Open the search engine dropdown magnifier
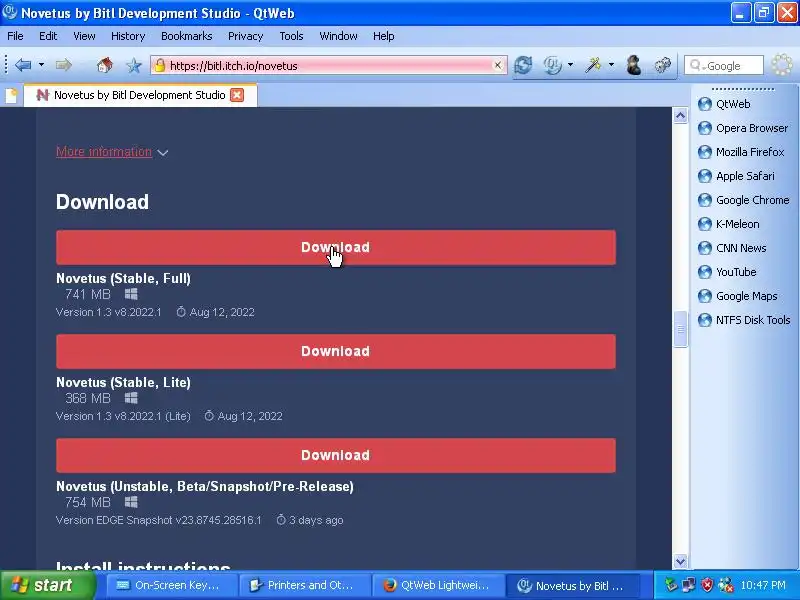Viewport: 800px width, 600px height. [x=697, y=66]
